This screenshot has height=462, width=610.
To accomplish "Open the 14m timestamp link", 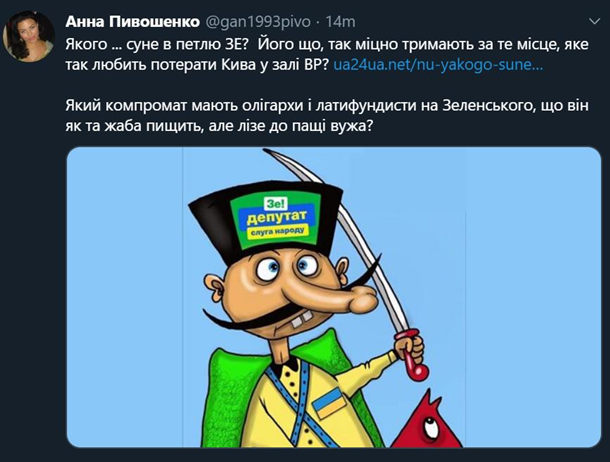I will pos(340,22).
